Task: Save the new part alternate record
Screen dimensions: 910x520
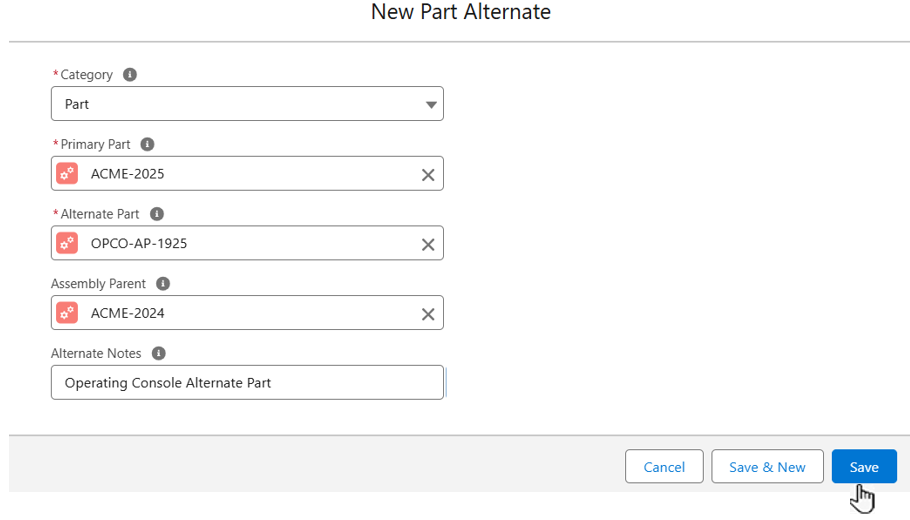Action: click(863, 467)
